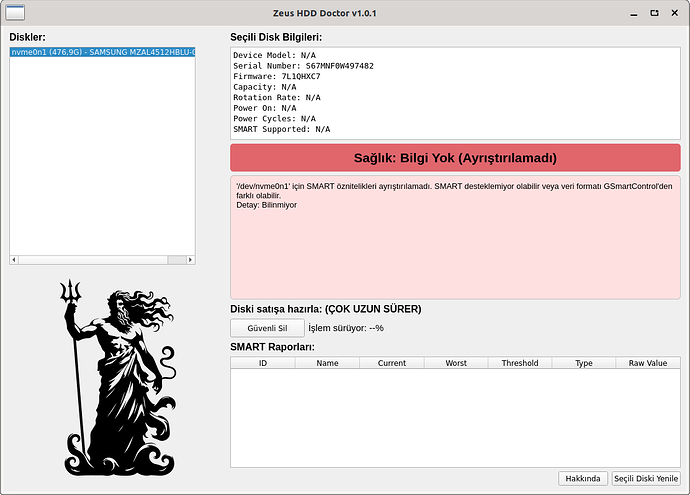Click the Seçili Diski Yenile button
Viewport: 690px width, 495px height.
[646, 479]
